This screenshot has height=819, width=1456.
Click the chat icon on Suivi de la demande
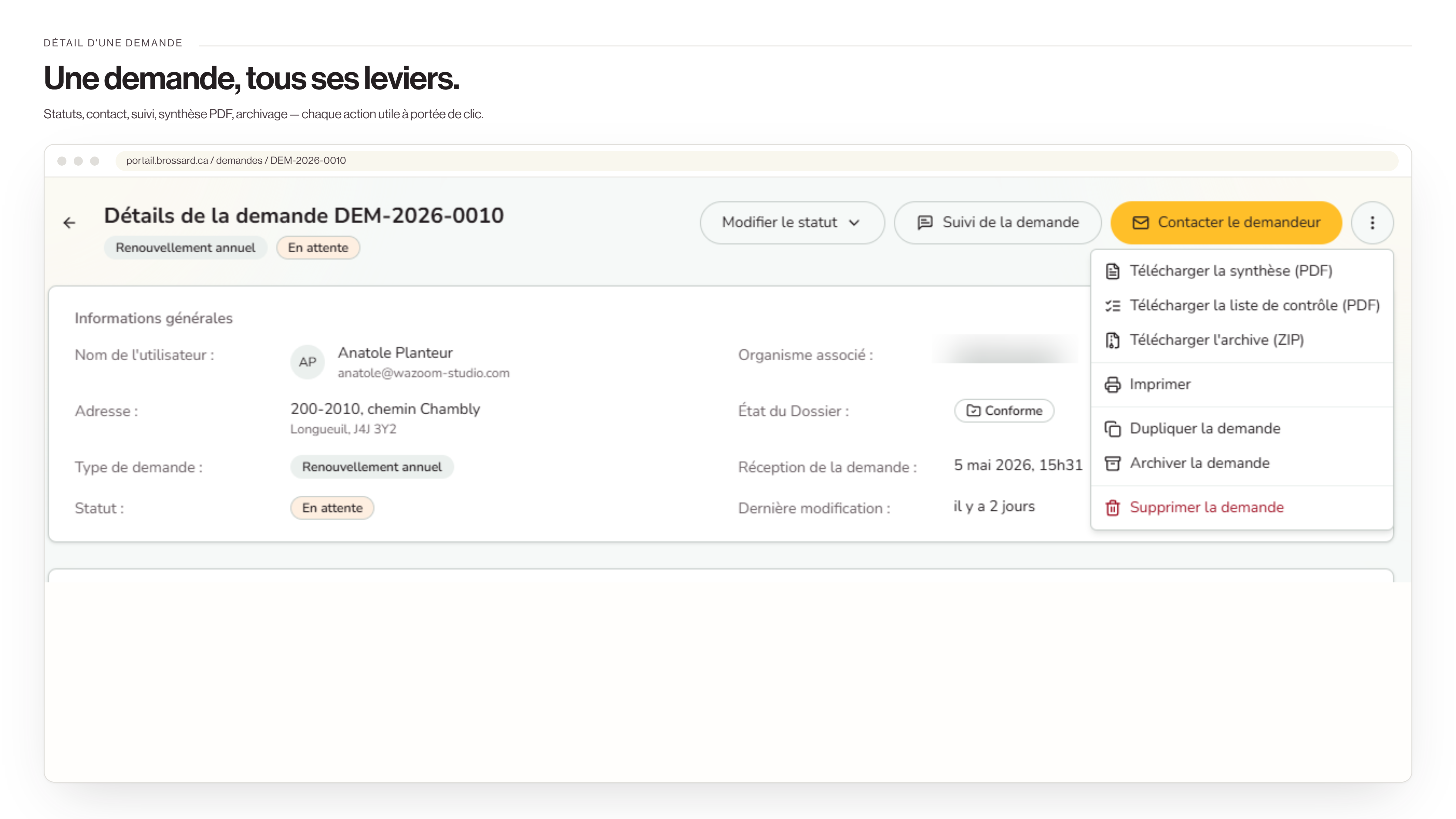click(925, 223)
